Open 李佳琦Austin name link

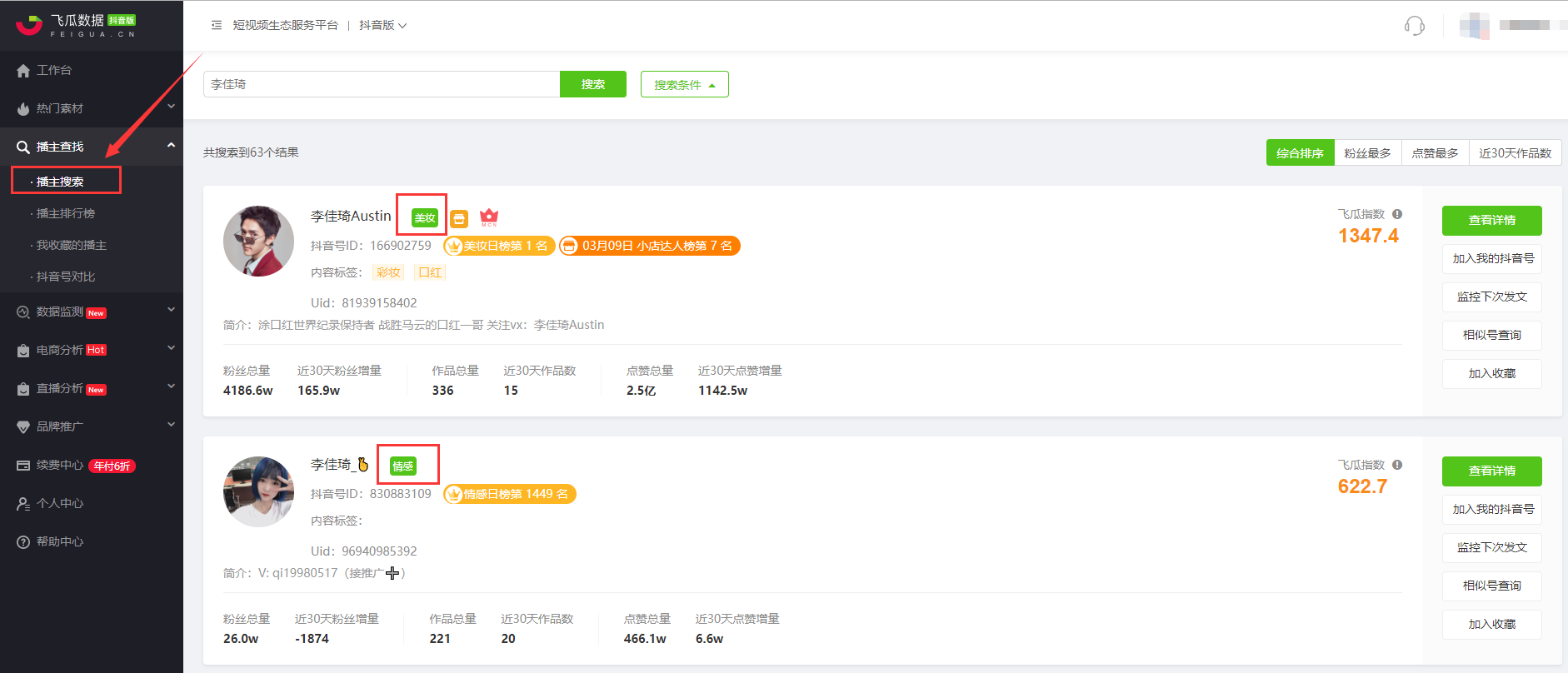351,216
